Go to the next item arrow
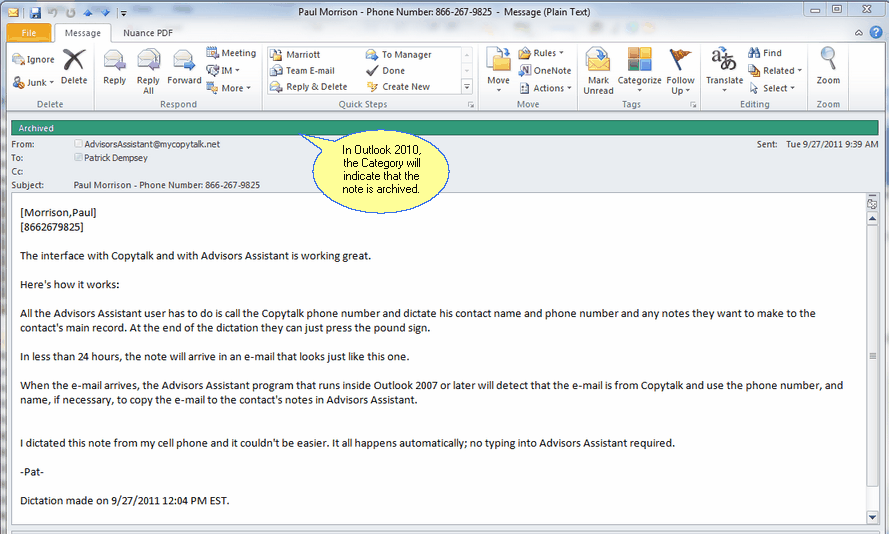889x534 pixels. click(105, 12)
